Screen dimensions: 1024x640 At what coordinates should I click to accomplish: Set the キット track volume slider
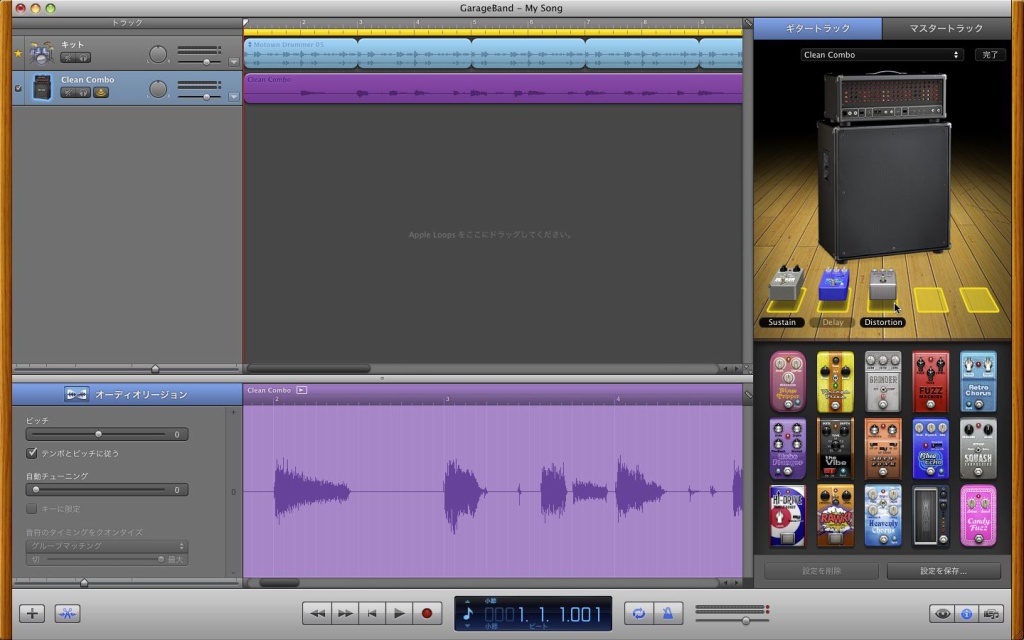[206, 62]
